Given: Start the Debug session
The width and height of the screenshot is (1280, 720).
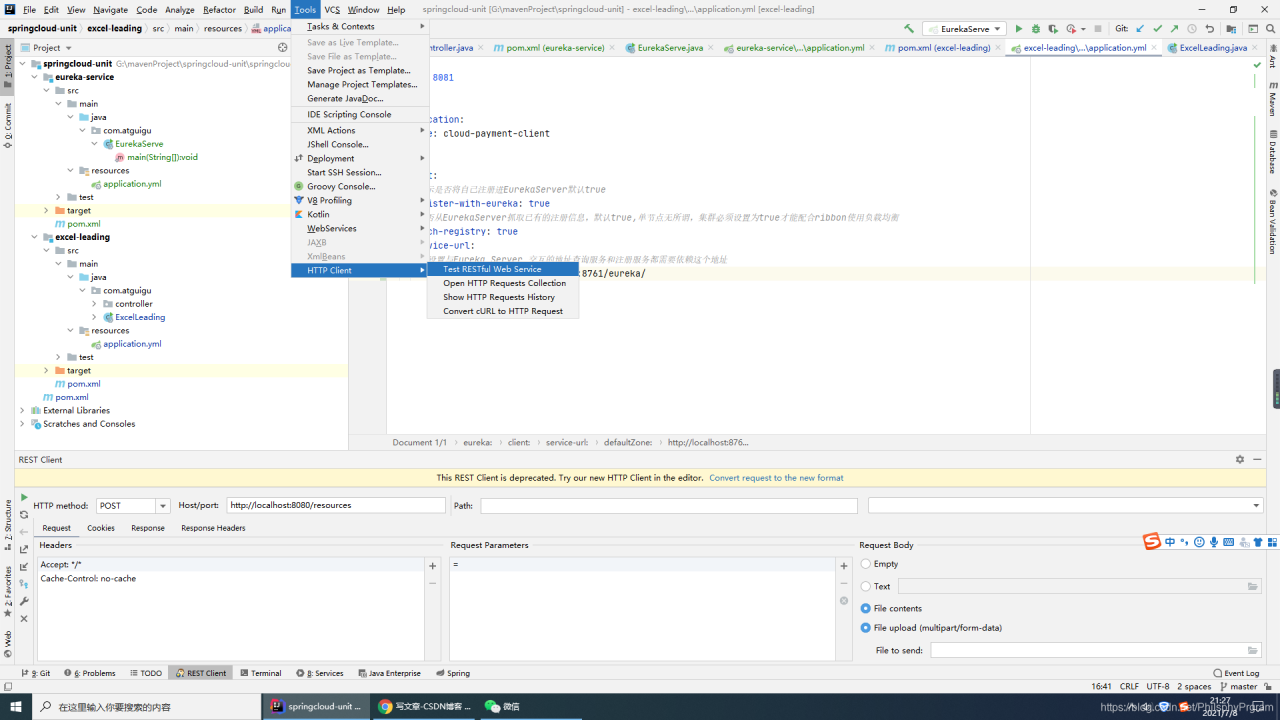Looking at the screenshot, I should point(1035,28).
